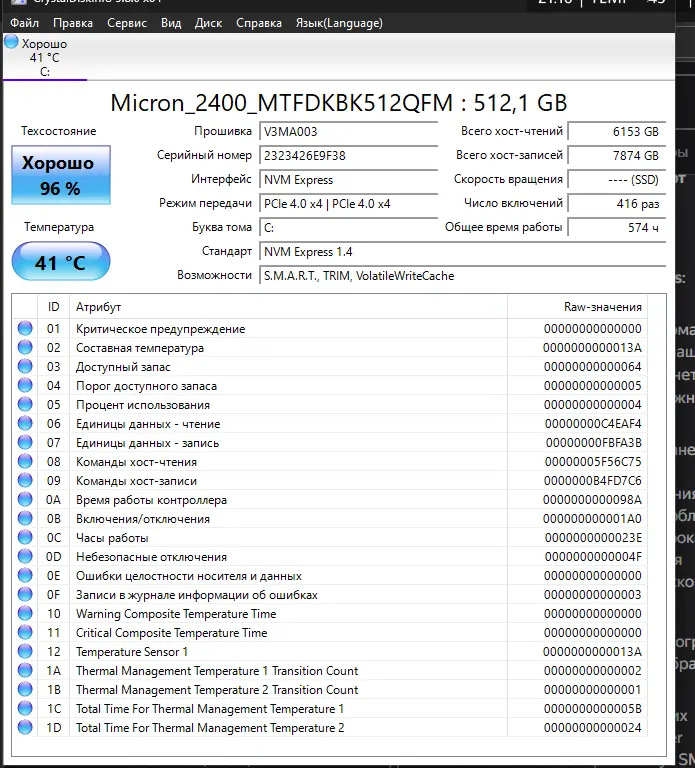This screenshot has width=695, height=768.
Task: Click the serial number field
Action: coord(347,156)
